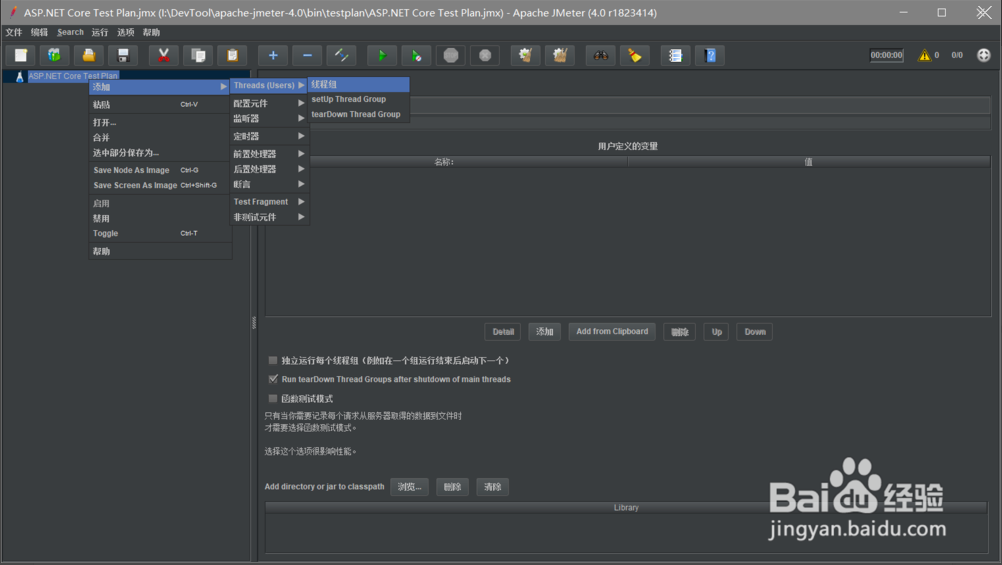Screen dimensions: 1002x565
Task: Click Save Node As Image entry
Action: (159, 170)
